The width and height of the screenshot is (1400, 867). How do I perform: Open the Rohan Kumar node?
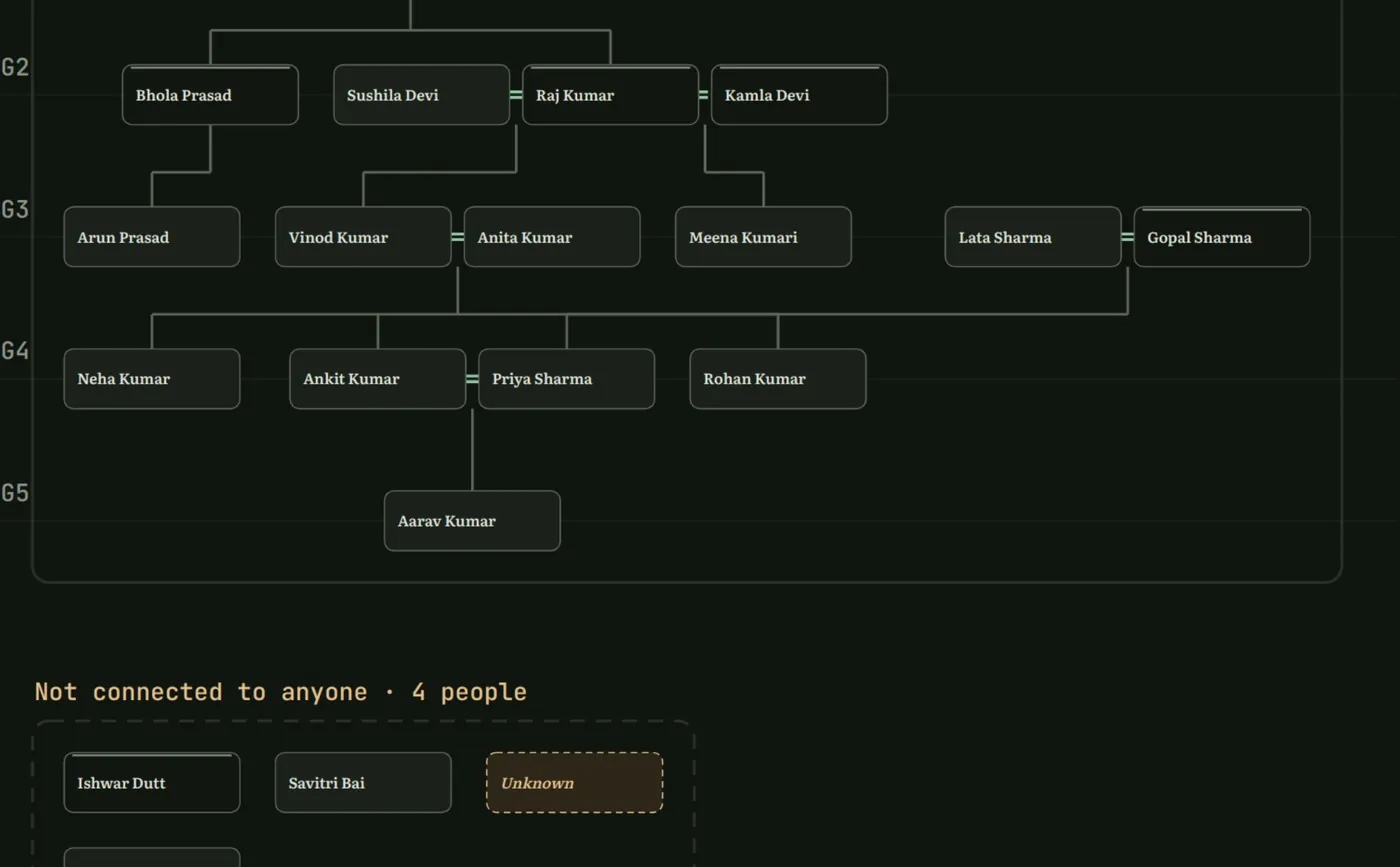click(x=778, y=379)
